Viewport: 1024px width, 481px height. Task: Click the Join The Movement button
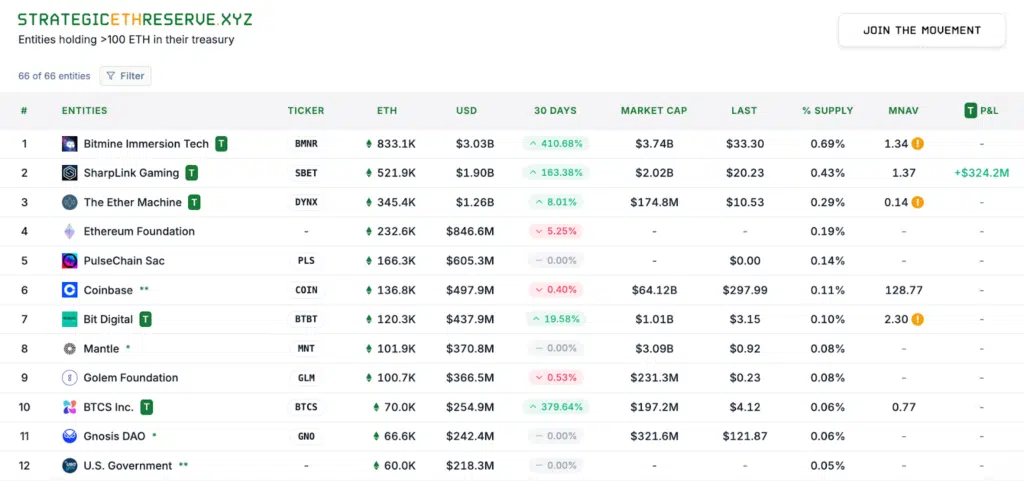click(921, 30)
